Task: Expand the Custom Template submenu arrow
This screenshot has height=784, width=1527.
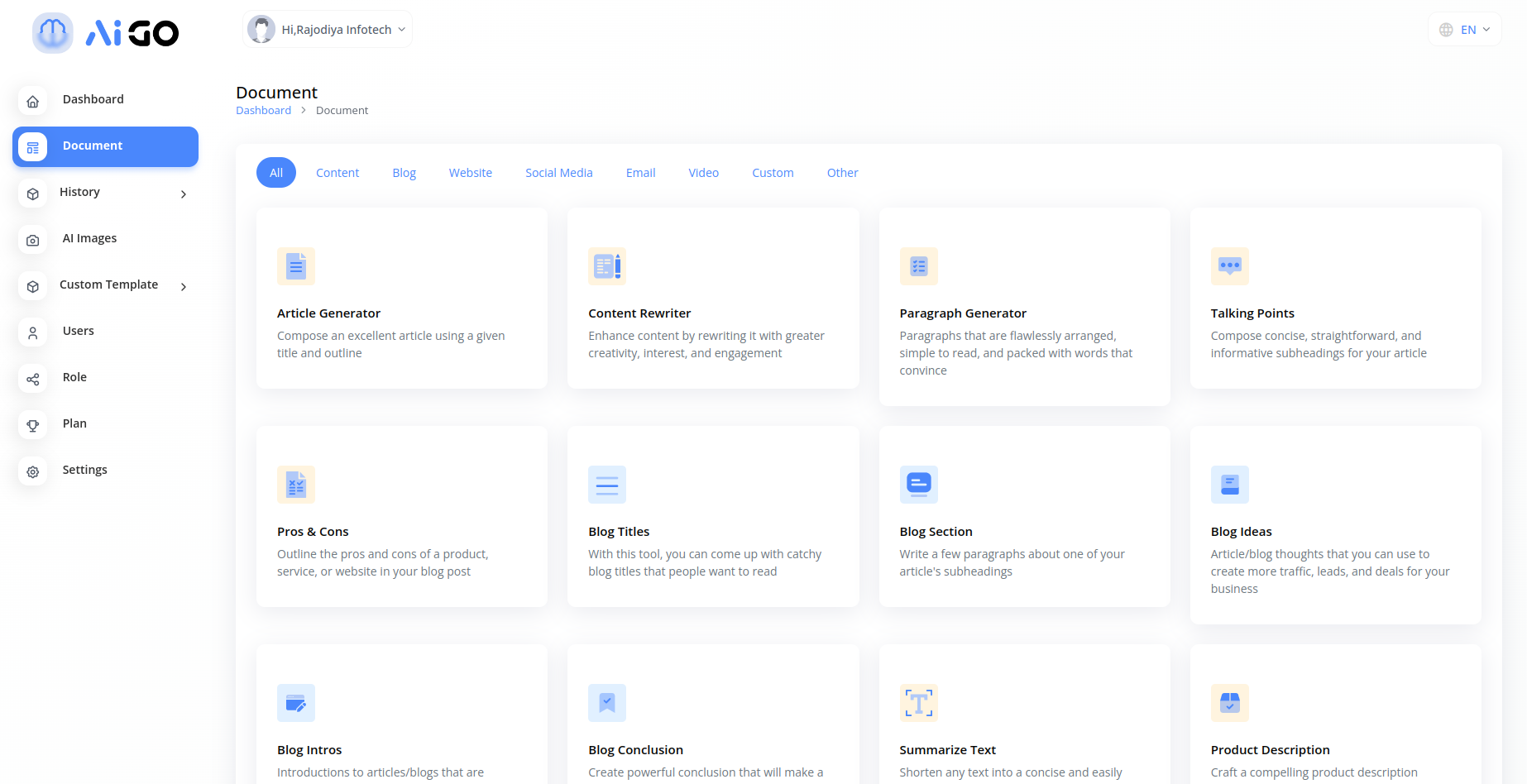Action: point(184,287)
